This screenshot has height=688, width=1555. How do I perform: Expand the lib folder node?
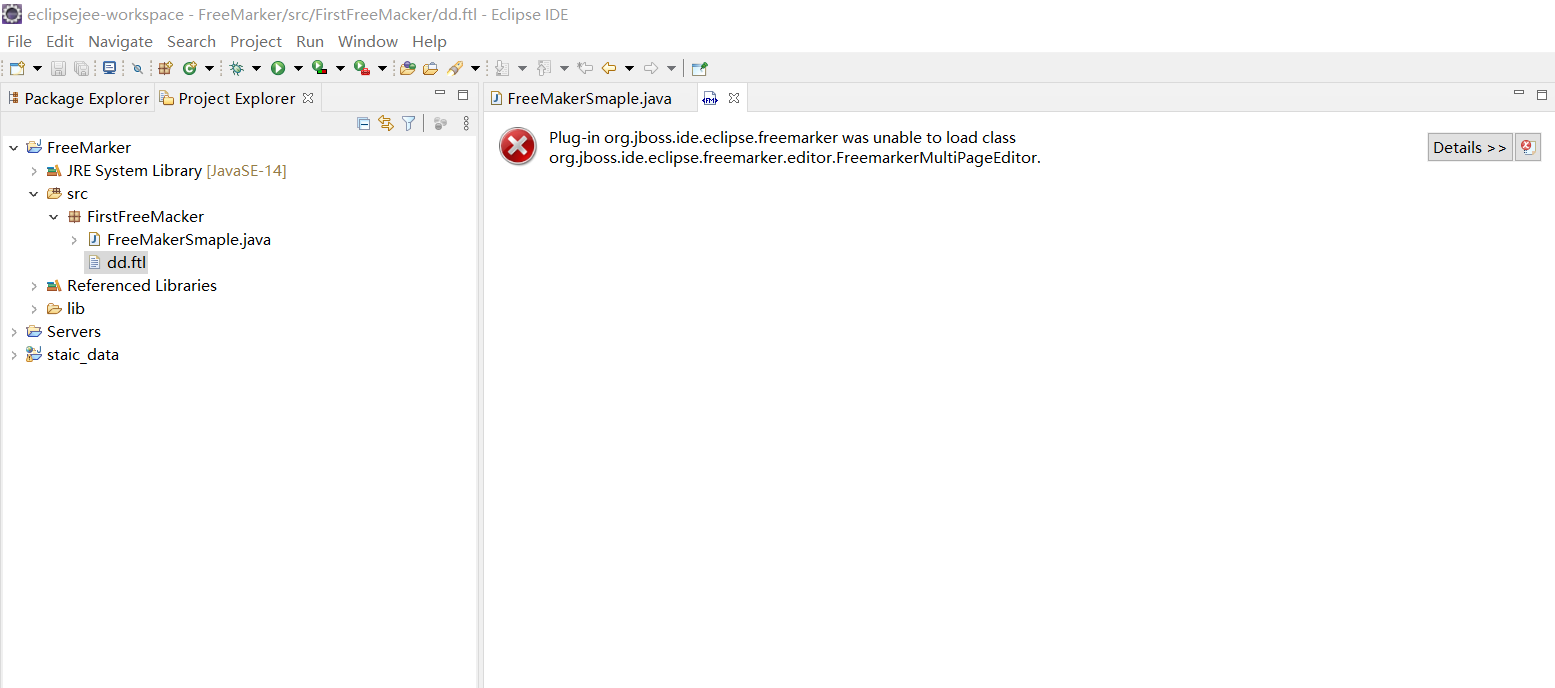(33, 309)
